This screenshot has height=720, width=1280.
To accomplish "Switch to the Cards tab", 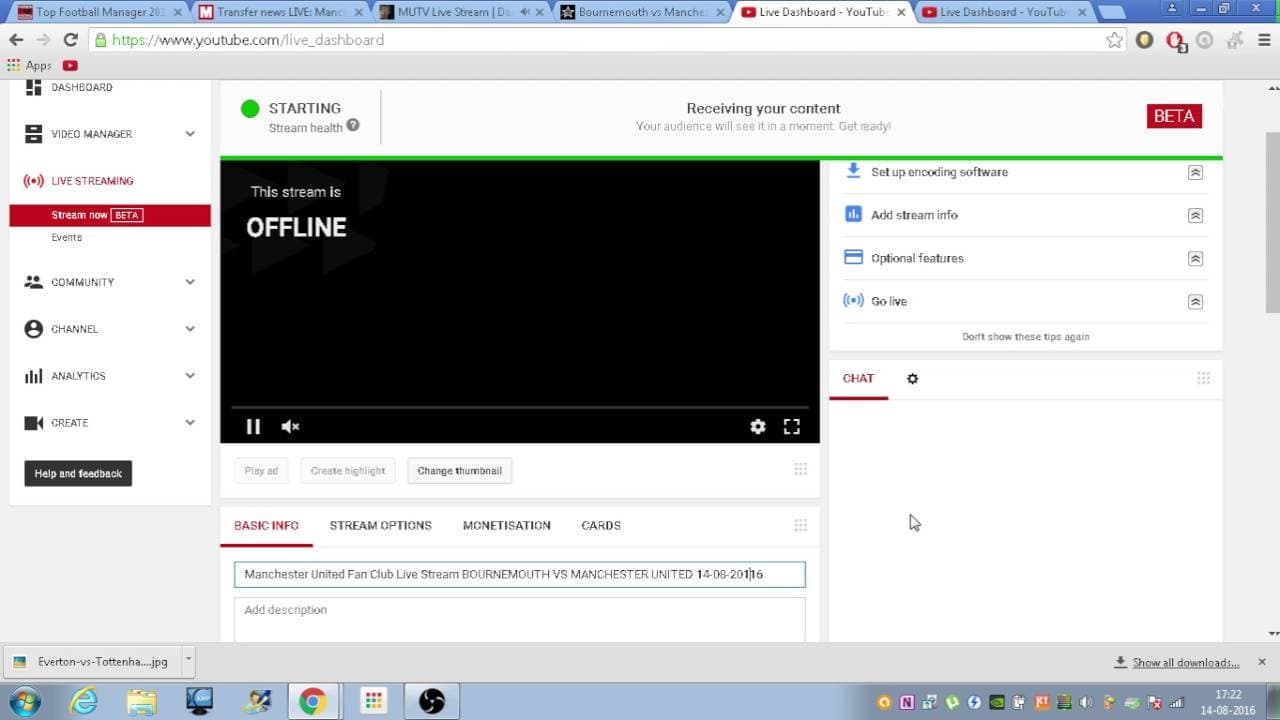I will (600, 525).
